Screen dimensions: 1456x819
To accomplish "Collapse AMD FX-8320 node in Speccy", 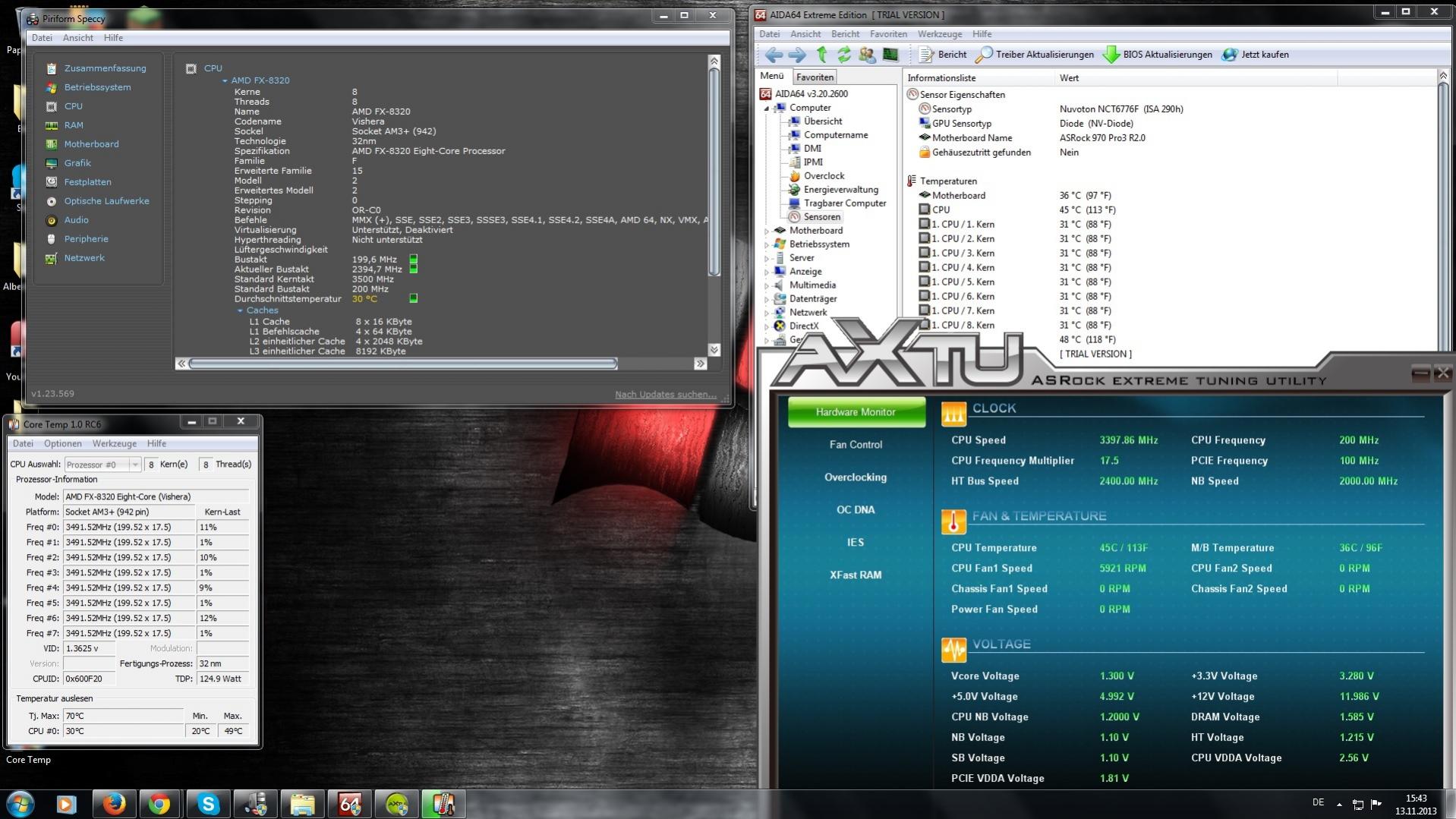I will point(225,80).
